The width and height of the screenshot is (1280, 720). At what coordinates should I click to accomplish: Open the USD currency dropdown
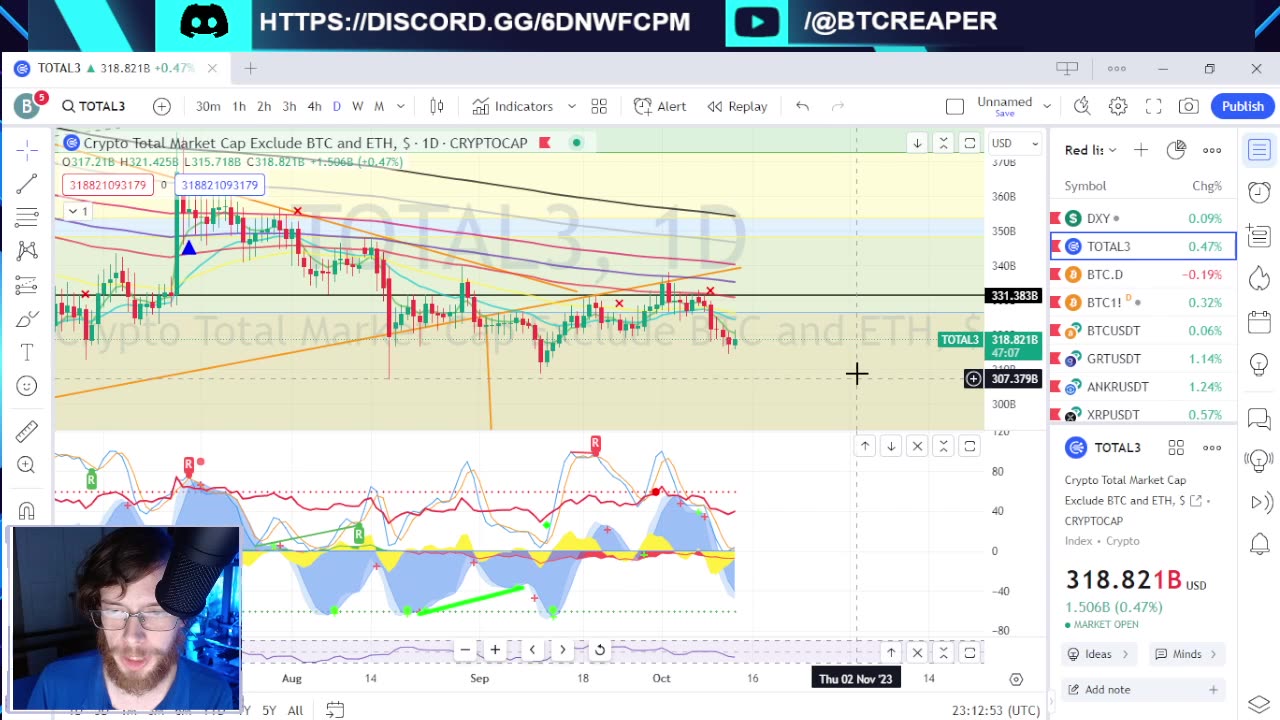[1014, 143]
